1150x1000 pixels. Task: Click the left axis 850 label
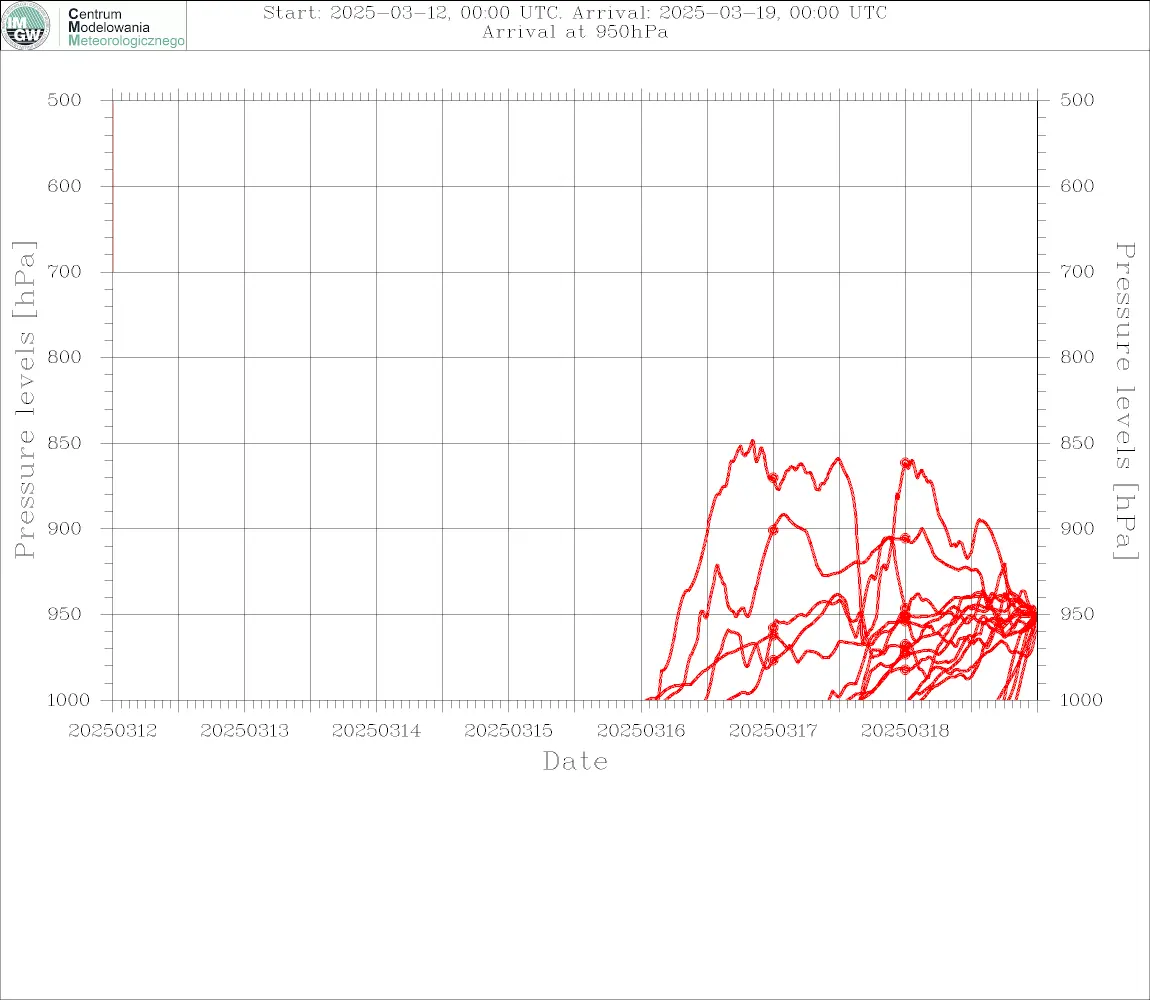click(x=65, y=443)
